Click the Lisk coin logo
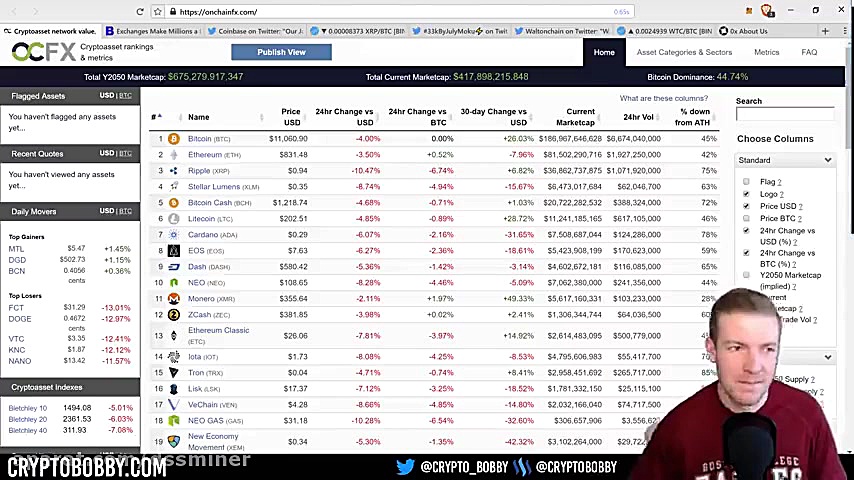This screenshot has width=854, height=480. click(174, 389)
